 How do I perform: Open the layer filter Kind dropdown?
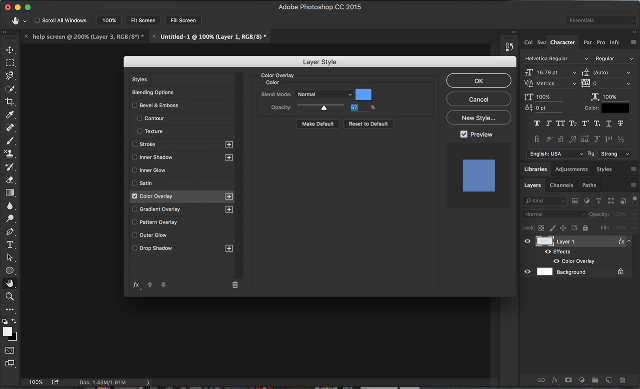click(544, 201)
